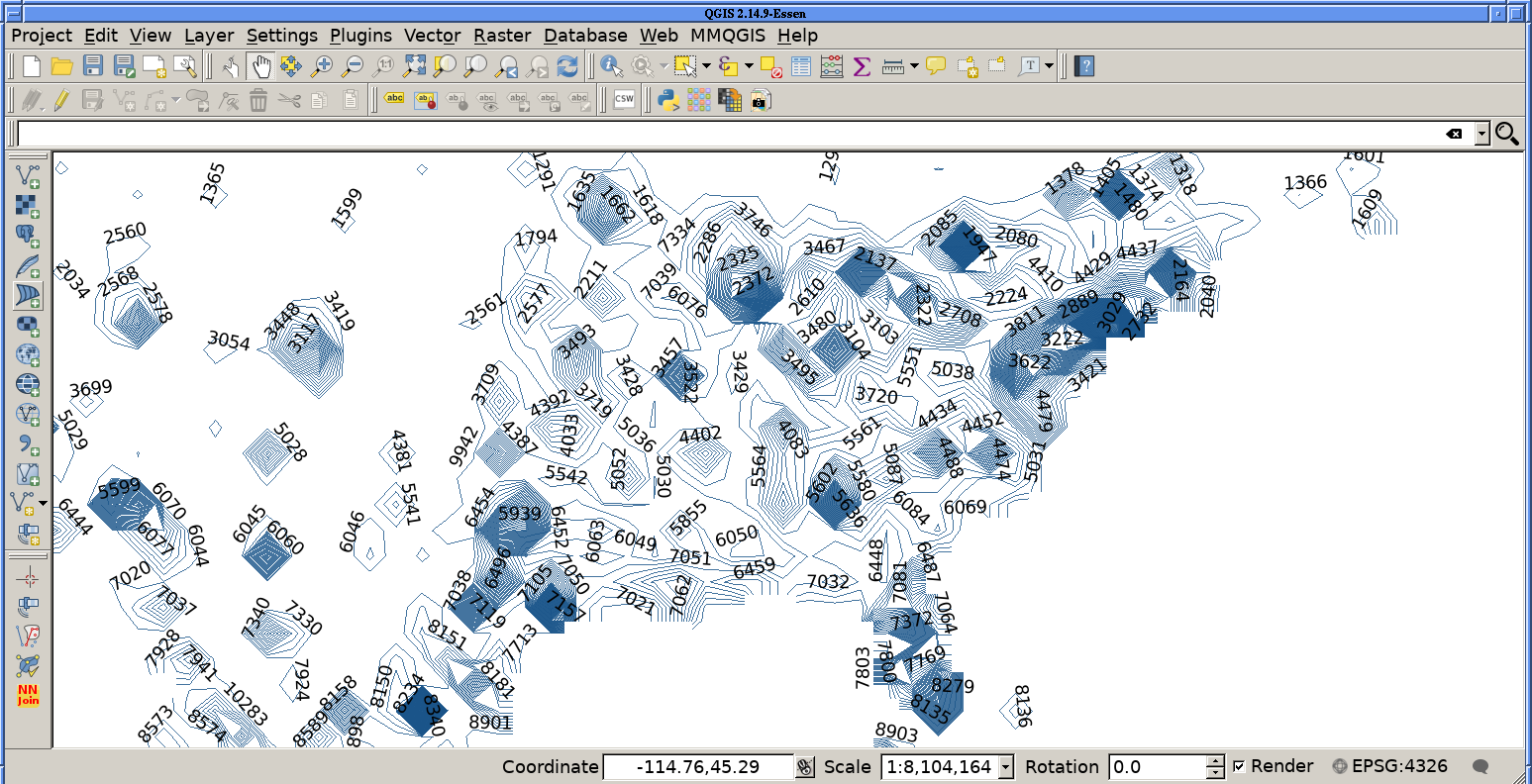1532x784 pixels.
Task: Open the search bar history dropdown
Action: 1481,134
